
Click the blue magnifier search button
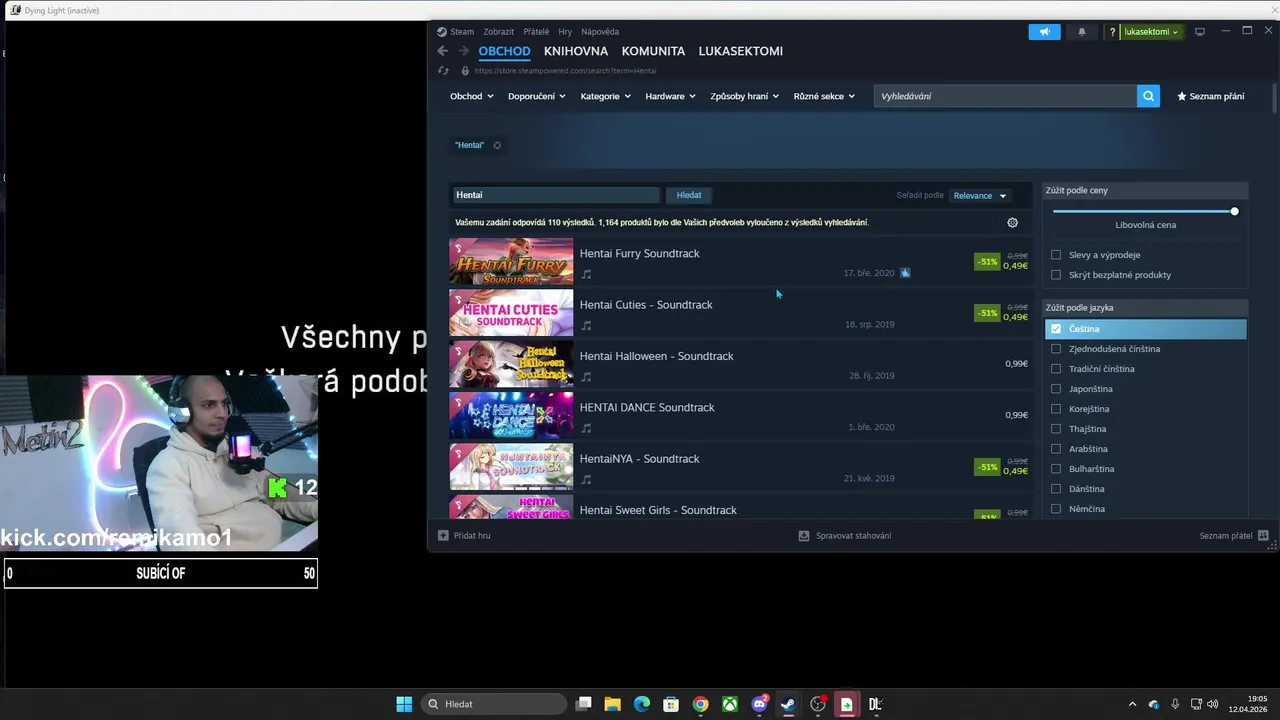point(1148,96)
